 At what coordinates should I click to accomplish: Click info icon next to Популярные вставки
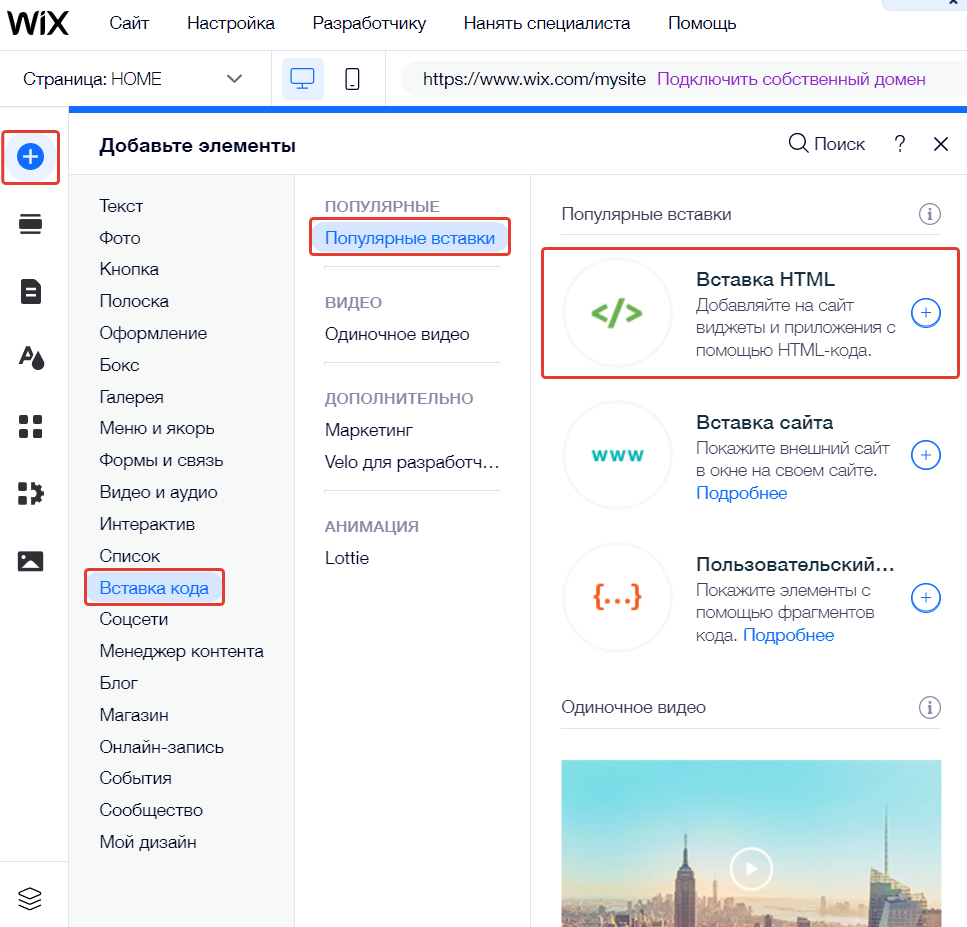929,214
